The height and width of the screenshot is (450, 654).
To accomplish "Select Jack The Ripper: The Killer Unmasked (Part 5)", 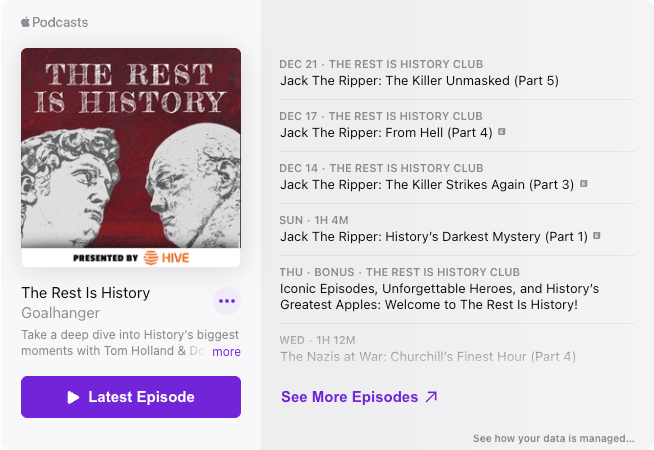I will coord(419,80).
